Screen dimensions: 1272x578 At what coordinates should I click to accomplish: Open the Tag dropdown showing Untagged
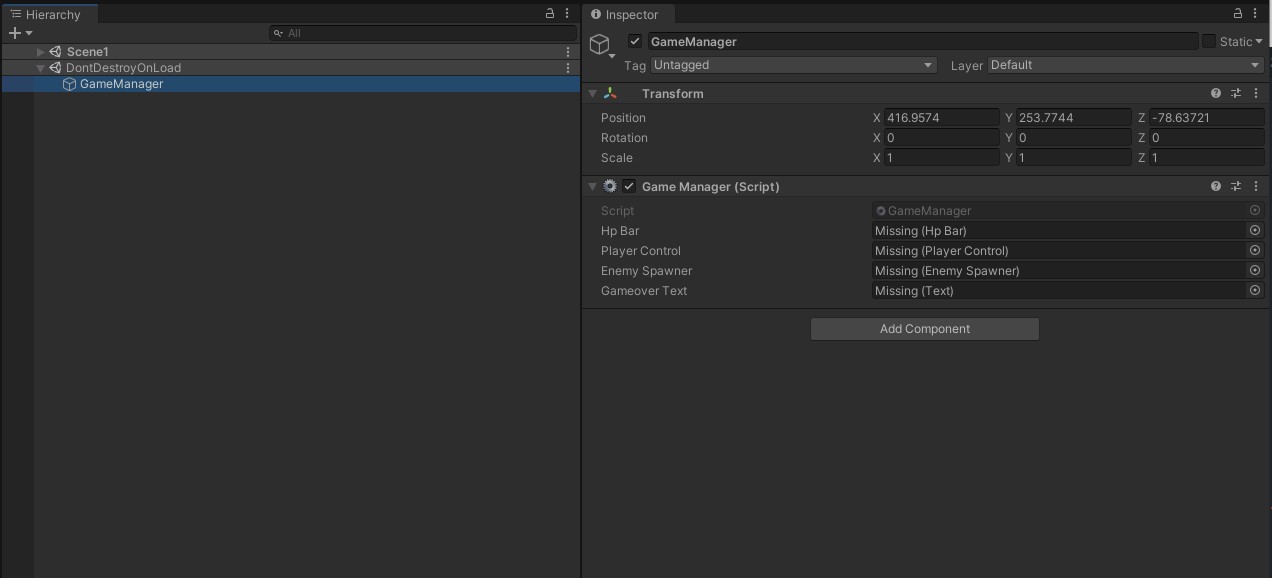(x=793, y=65)
